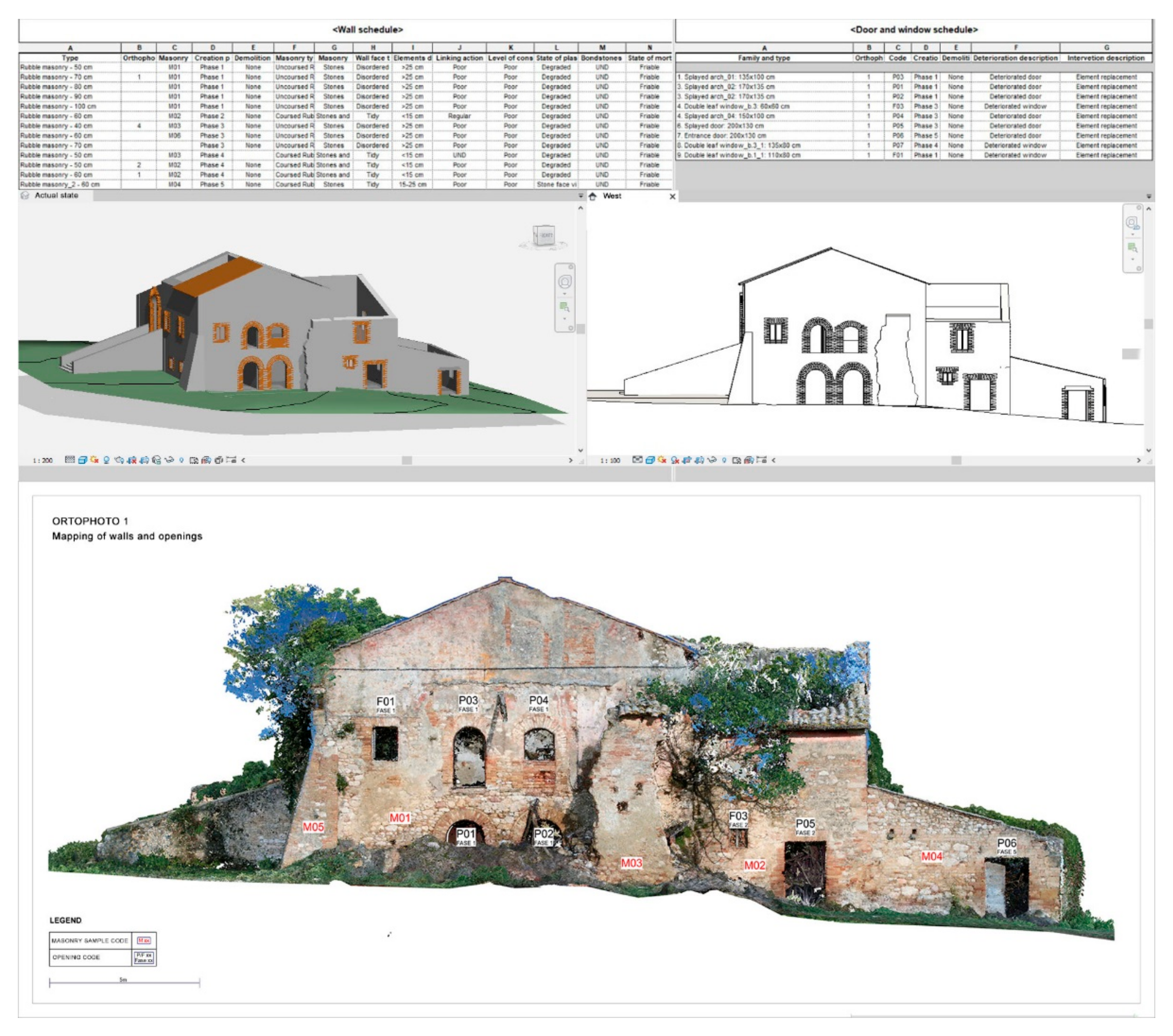Expand view tab list arrow above 3D view
Screen dimensions: 1173x1036
point(581,196)
